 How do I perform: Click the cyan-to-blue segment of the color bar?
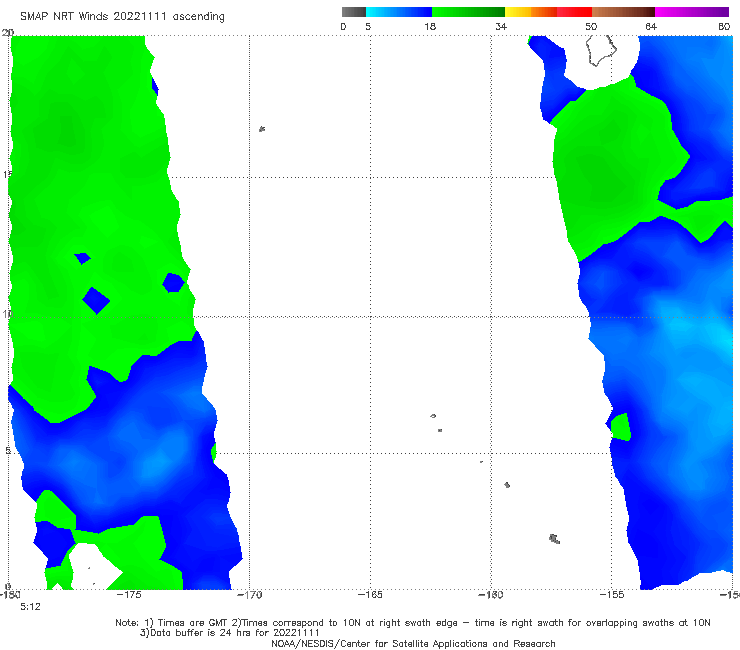(x=399, y=12)
